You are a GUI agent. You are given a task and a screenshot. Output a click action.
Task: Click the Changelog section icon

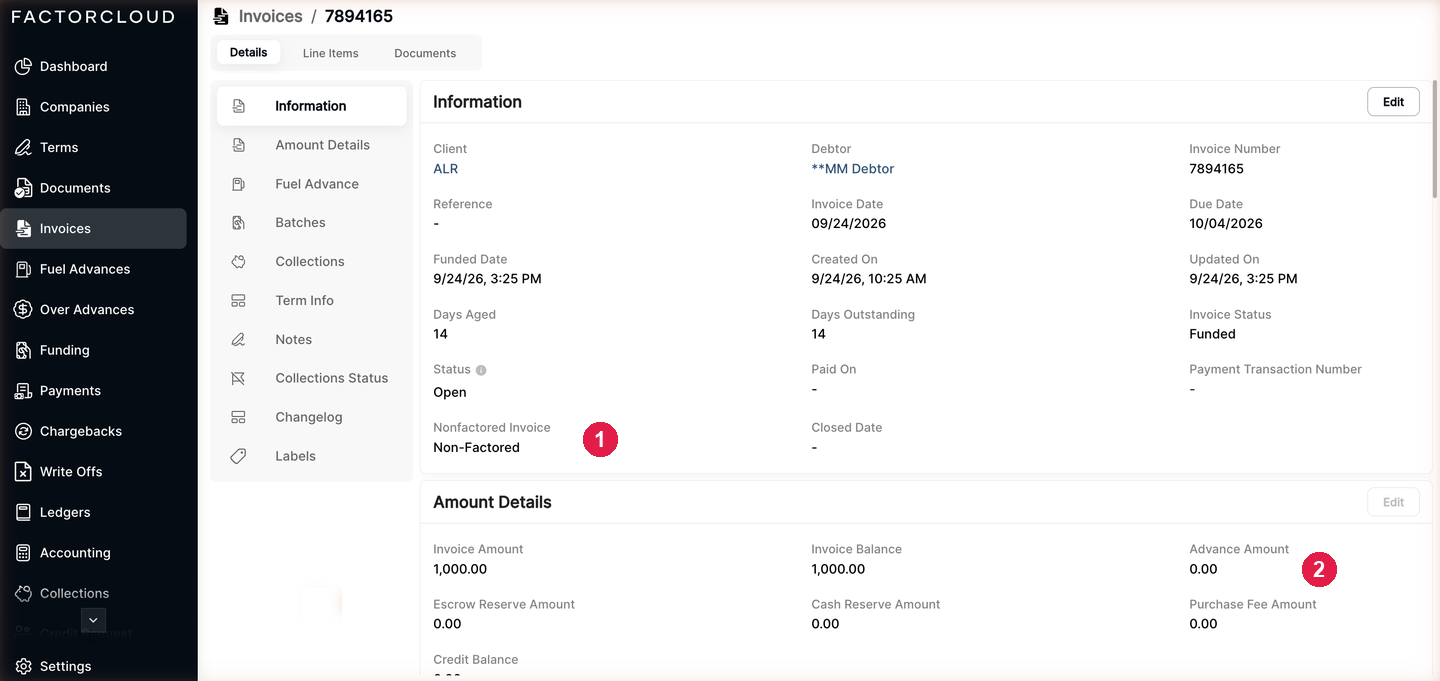click(238, 417)
